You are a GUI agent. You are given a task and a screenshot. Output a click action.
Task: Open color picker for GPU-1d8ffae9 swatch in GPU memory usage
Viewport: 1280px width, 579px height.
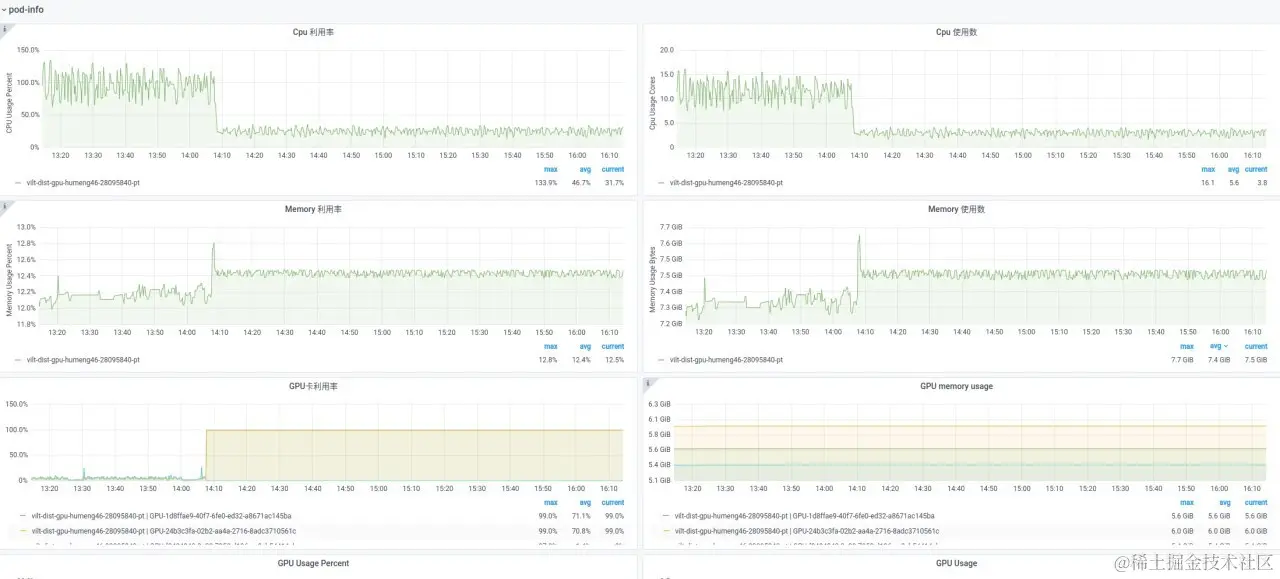(666, 516)
